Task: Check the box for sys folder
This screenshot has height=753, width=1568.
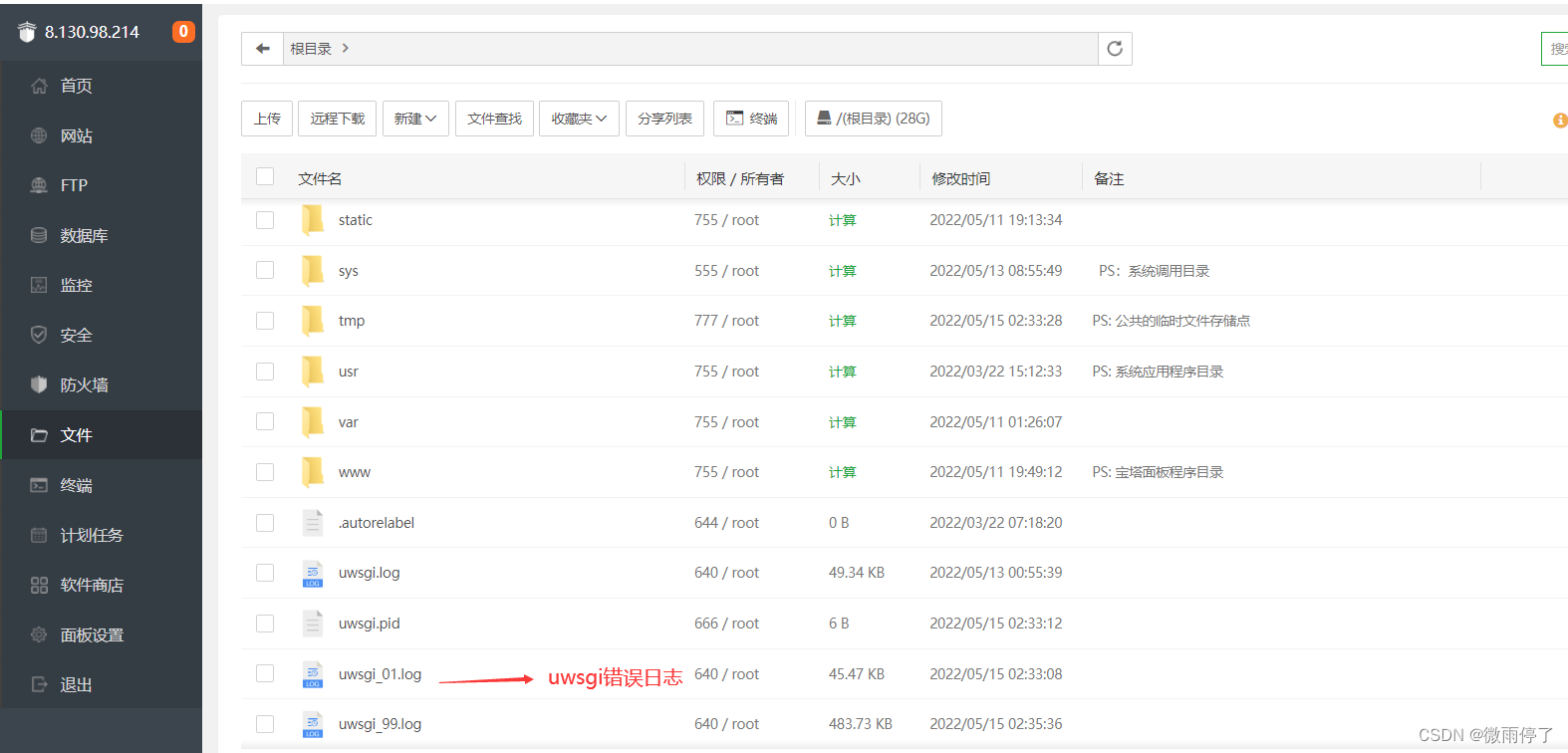Action: (x=265, y=270)
